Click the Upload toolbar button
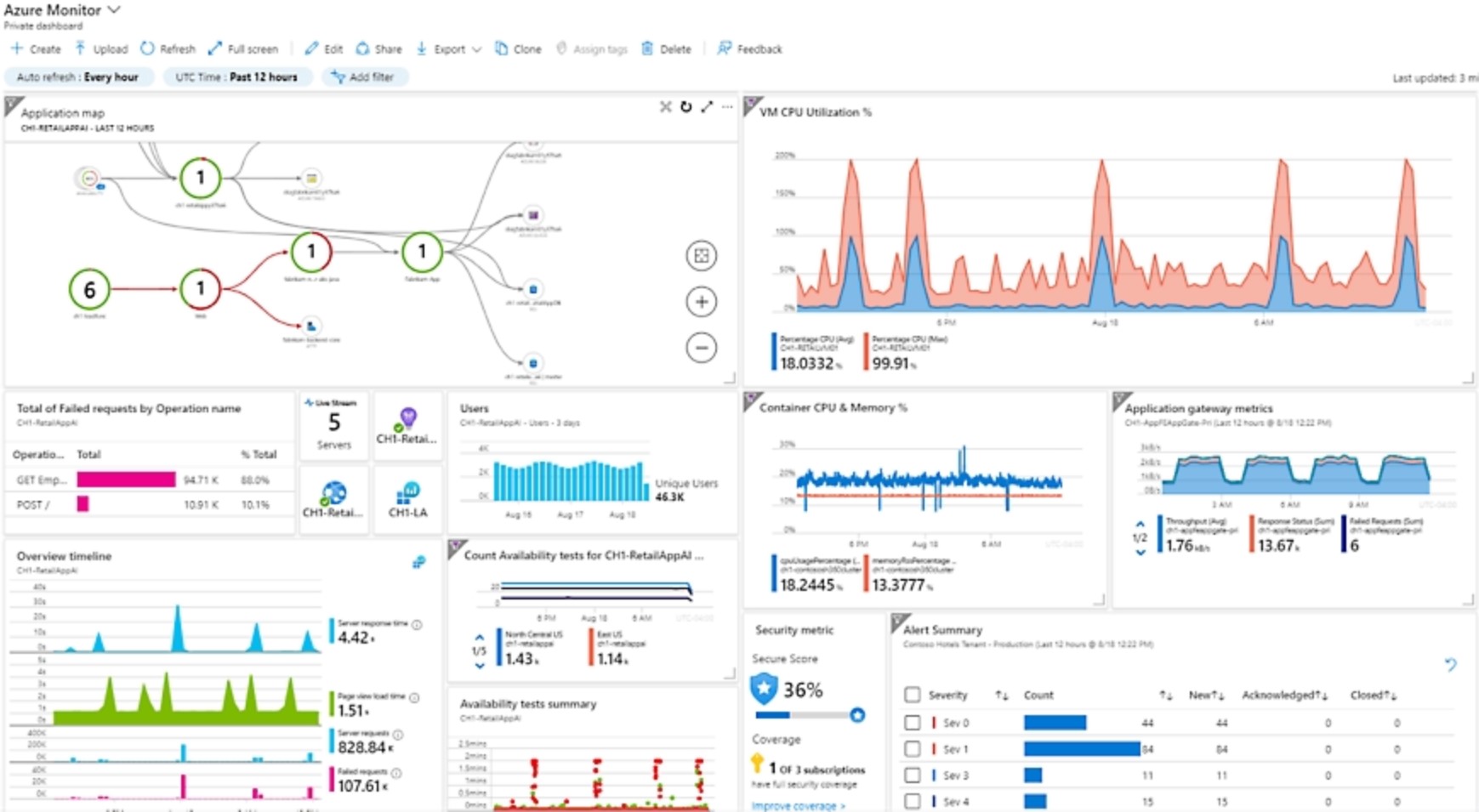 pyautogui.click(x=101, y=49)
